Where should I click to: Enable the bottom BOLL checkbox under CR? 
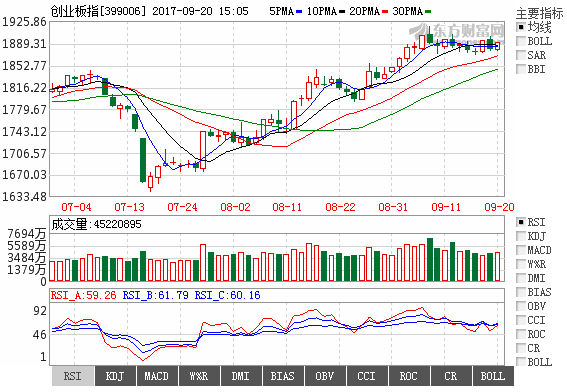[521, 362]
